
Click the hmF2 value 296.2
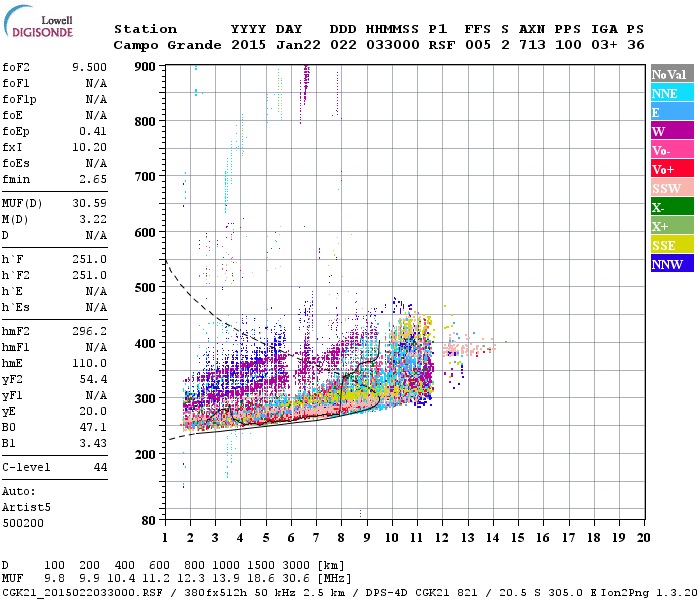89,331
